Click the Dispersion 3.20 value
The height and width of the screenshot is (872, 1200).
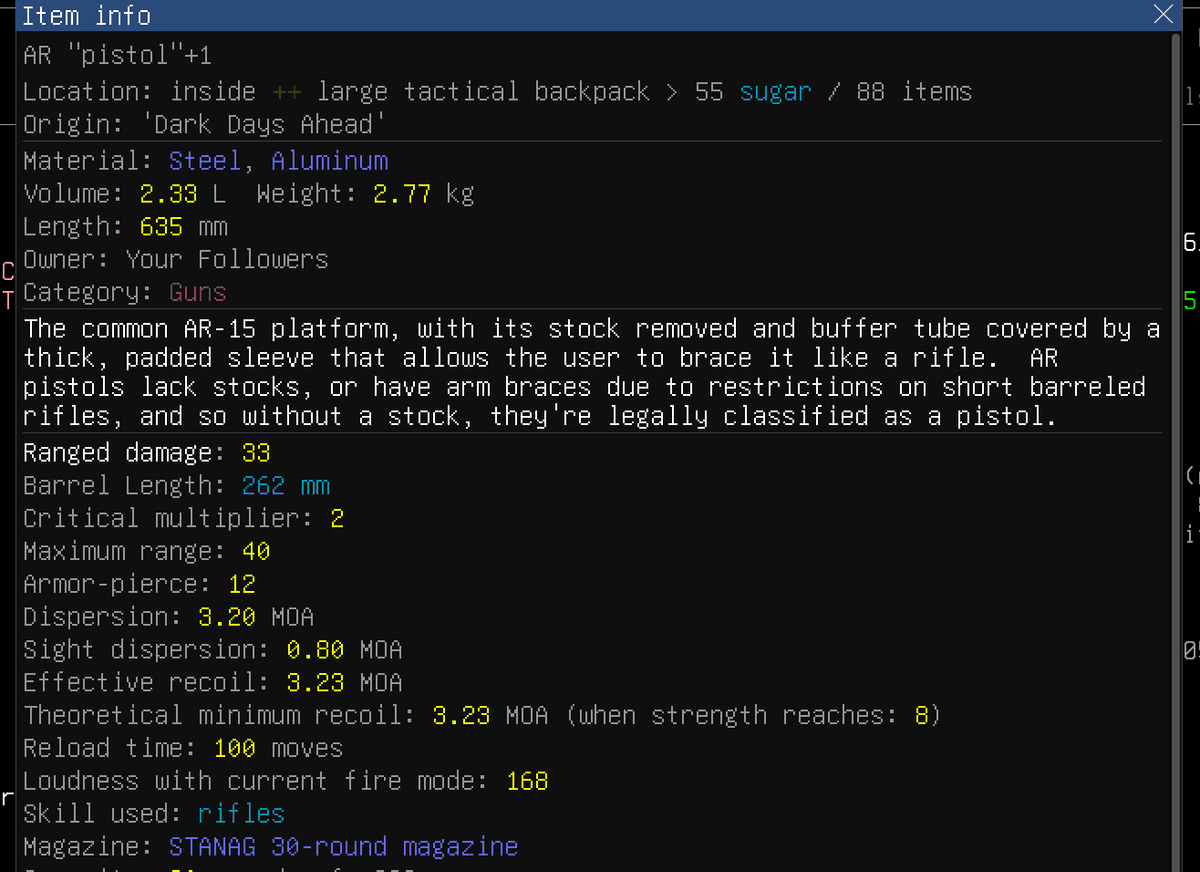tap(227, 617)
